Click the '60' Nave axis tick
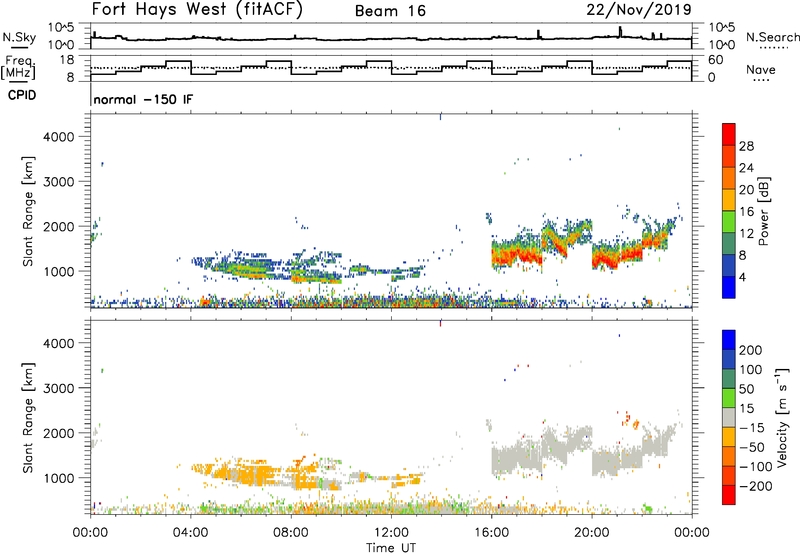Viewport: 800px width, 554px height. [716, 60]
